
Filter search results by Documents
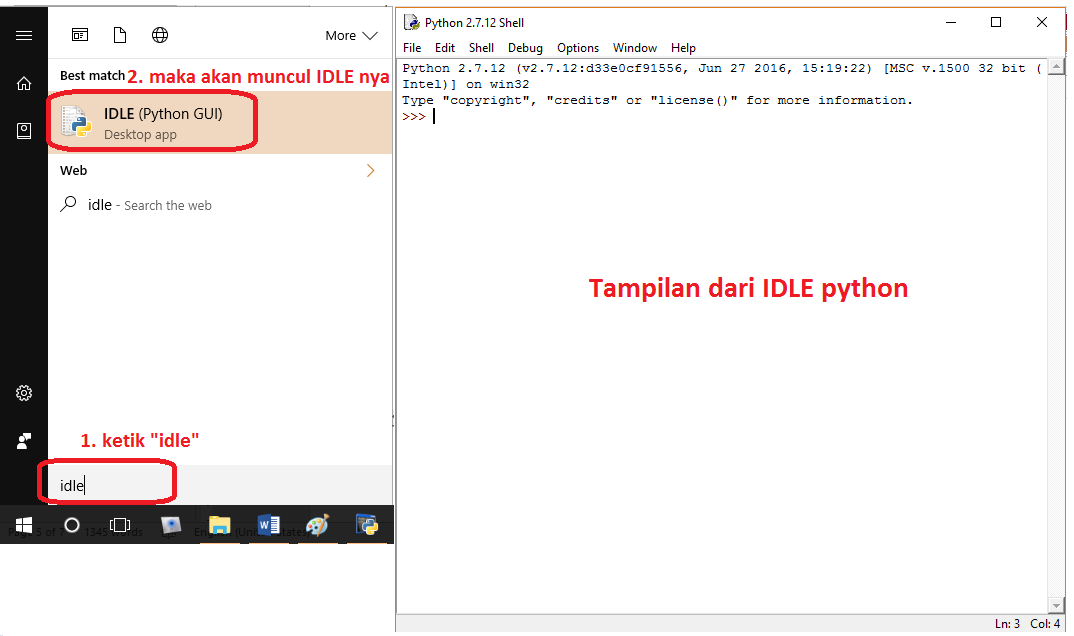(120, 34)
